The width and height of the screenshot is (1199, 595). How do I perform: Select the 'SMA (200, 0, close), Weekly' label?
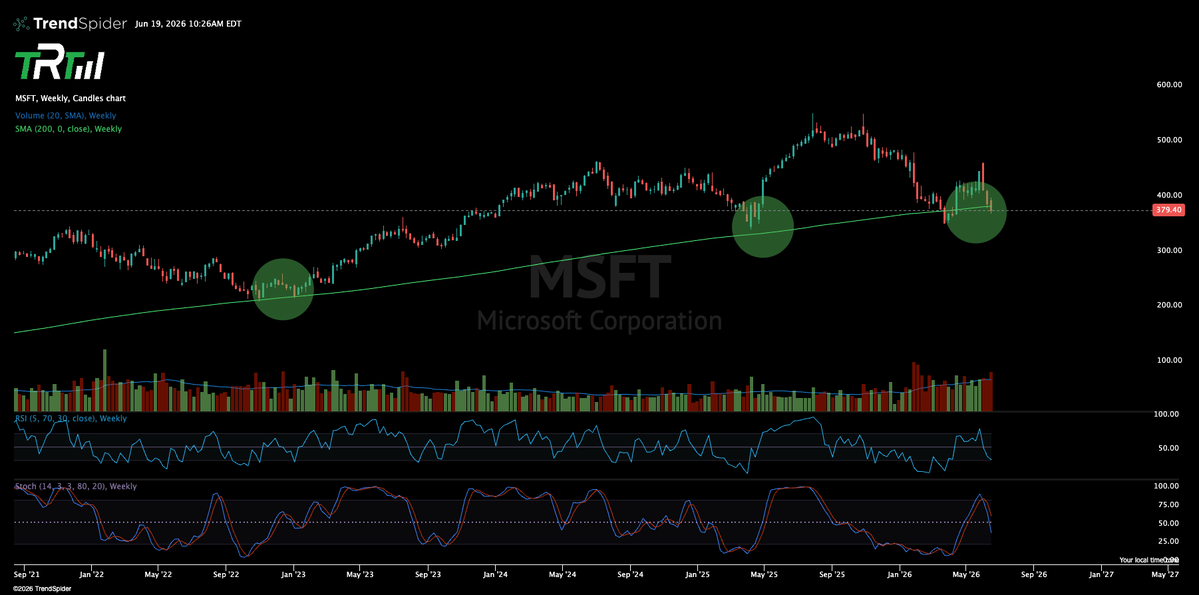coord(69,129)
